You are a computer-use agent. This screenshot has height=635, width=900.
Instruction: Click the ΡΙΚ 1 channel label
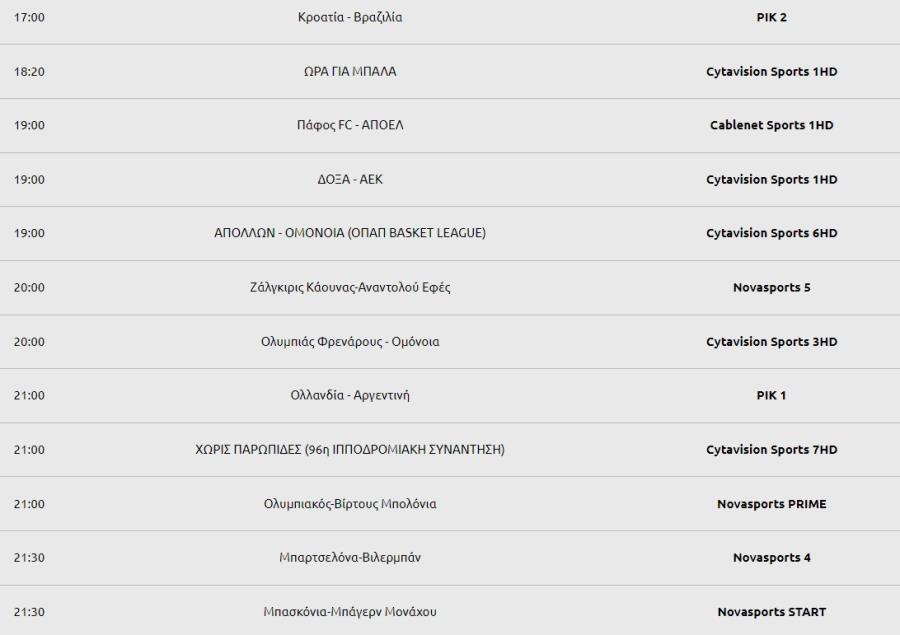771,395
